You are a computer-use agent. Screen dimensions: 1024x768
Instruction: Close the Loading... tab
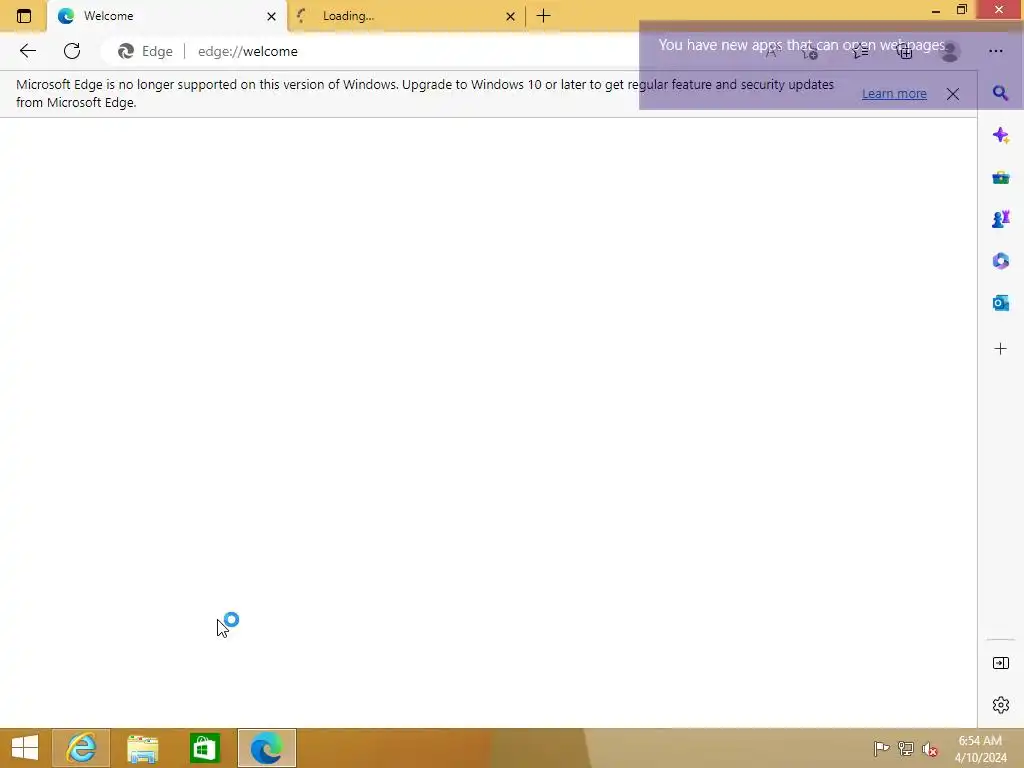(511, 16)
